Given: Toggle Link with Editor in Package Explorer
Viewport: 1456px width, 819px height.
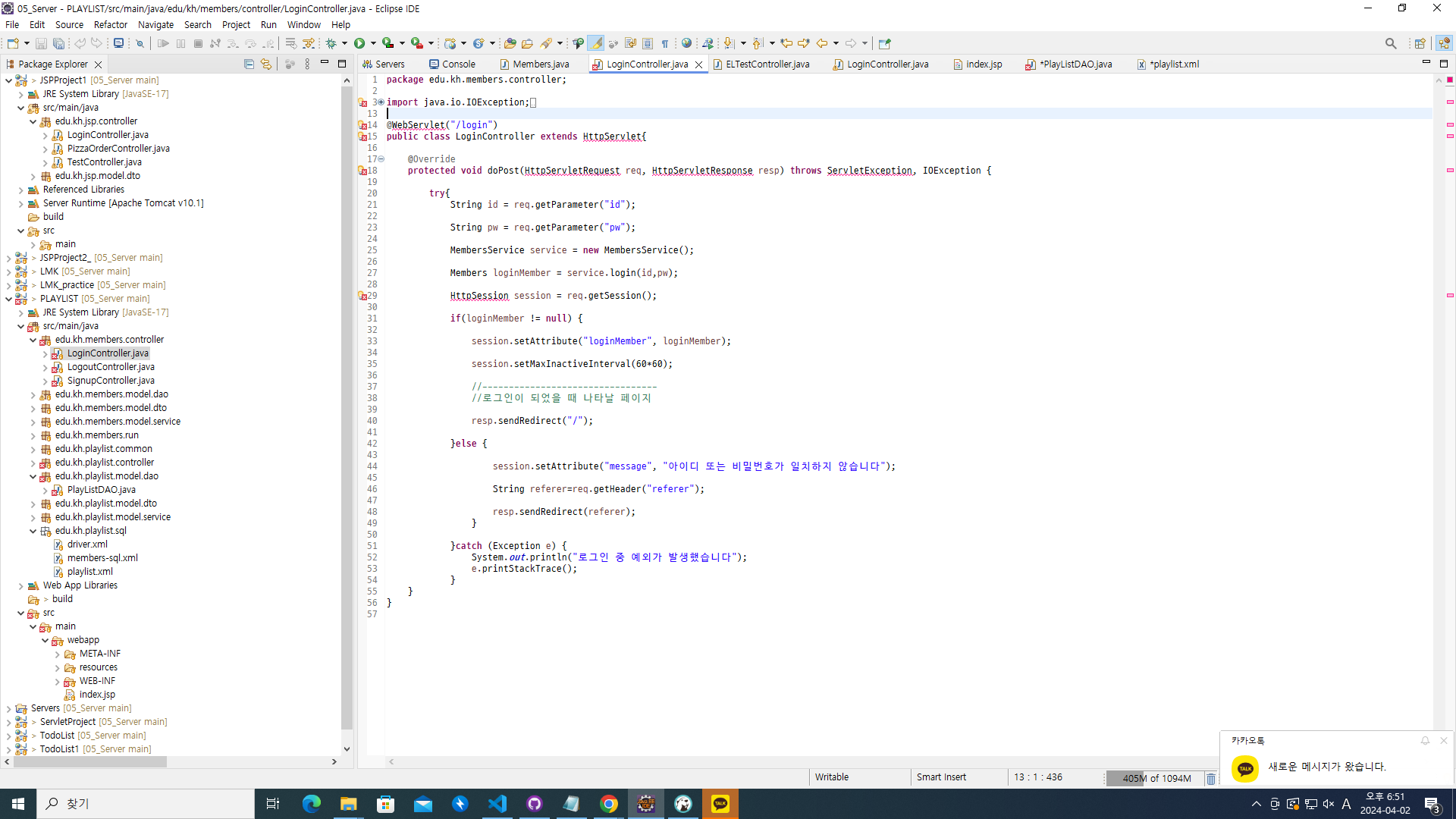Looking at the screenshot, I should pos(265,64).
